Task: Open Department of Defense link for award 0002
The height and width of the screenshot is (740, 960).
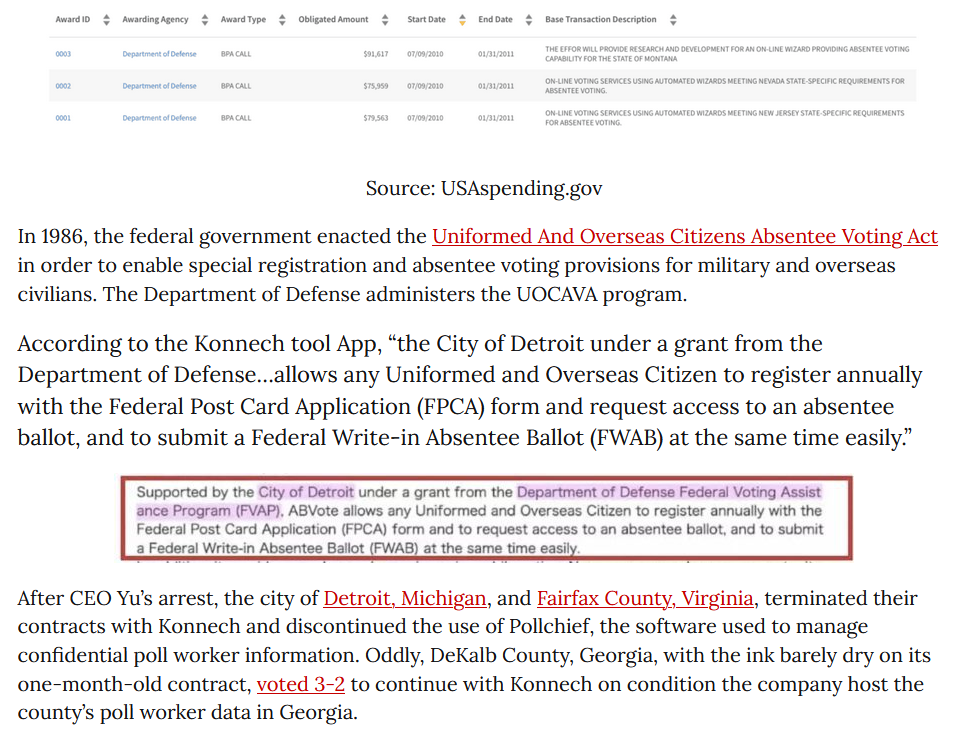Action: pos(159,86)
